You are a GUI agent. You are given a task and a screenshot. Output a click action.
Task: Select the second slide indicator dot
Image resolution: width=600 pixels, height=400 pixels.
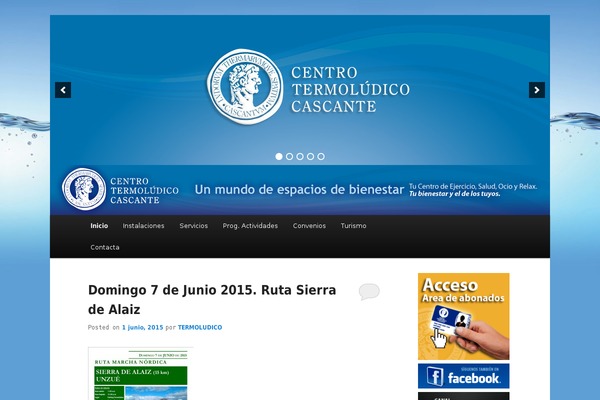coord(289,157)
